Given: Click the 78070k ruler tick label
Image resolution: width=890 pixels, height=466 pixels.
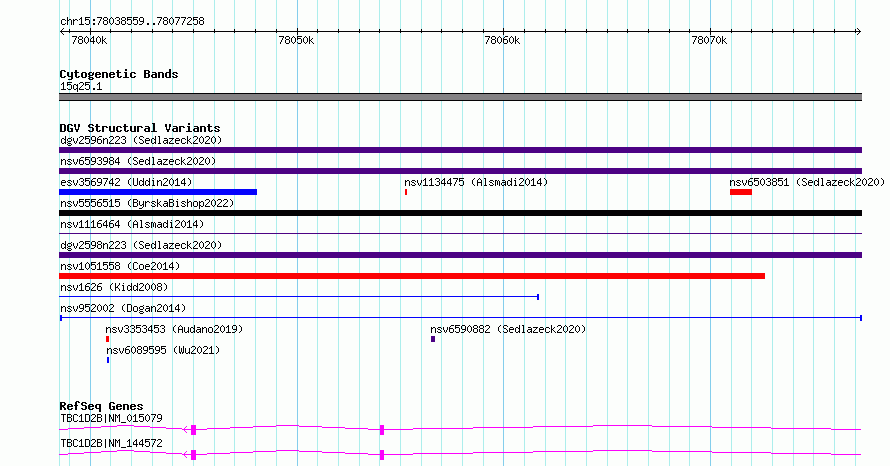Looking at the screenshot, I should coord(710,40).
